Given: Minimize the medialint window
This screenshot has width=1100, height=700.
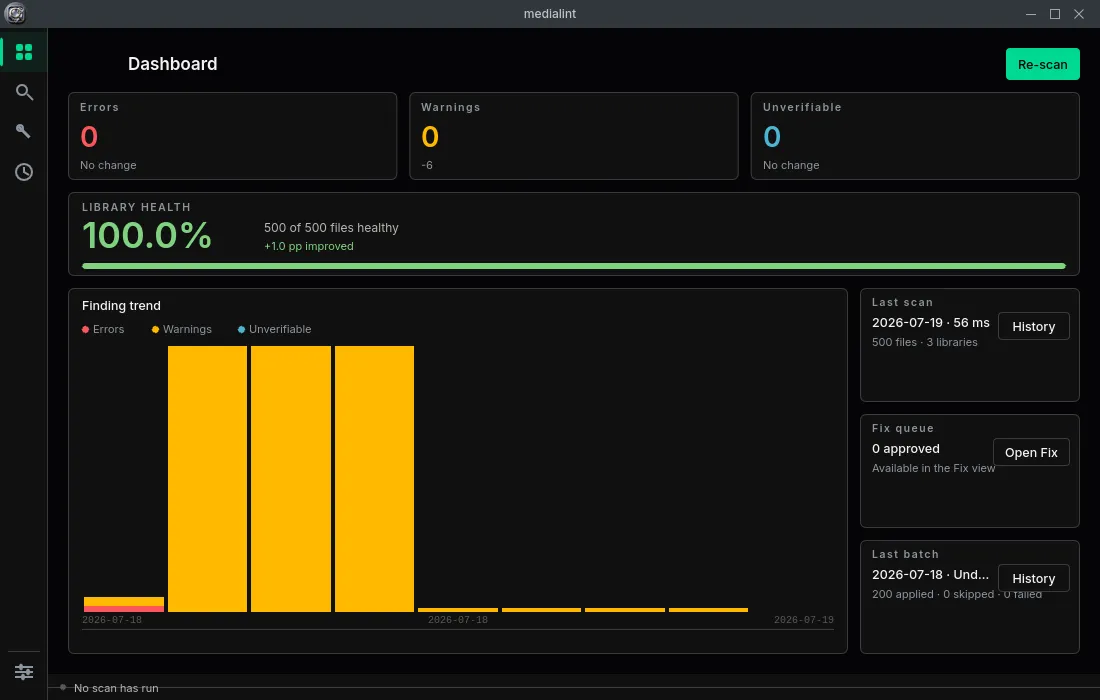Looking at the screenshot, I should pyautogui.click(x=1031, y=14).
